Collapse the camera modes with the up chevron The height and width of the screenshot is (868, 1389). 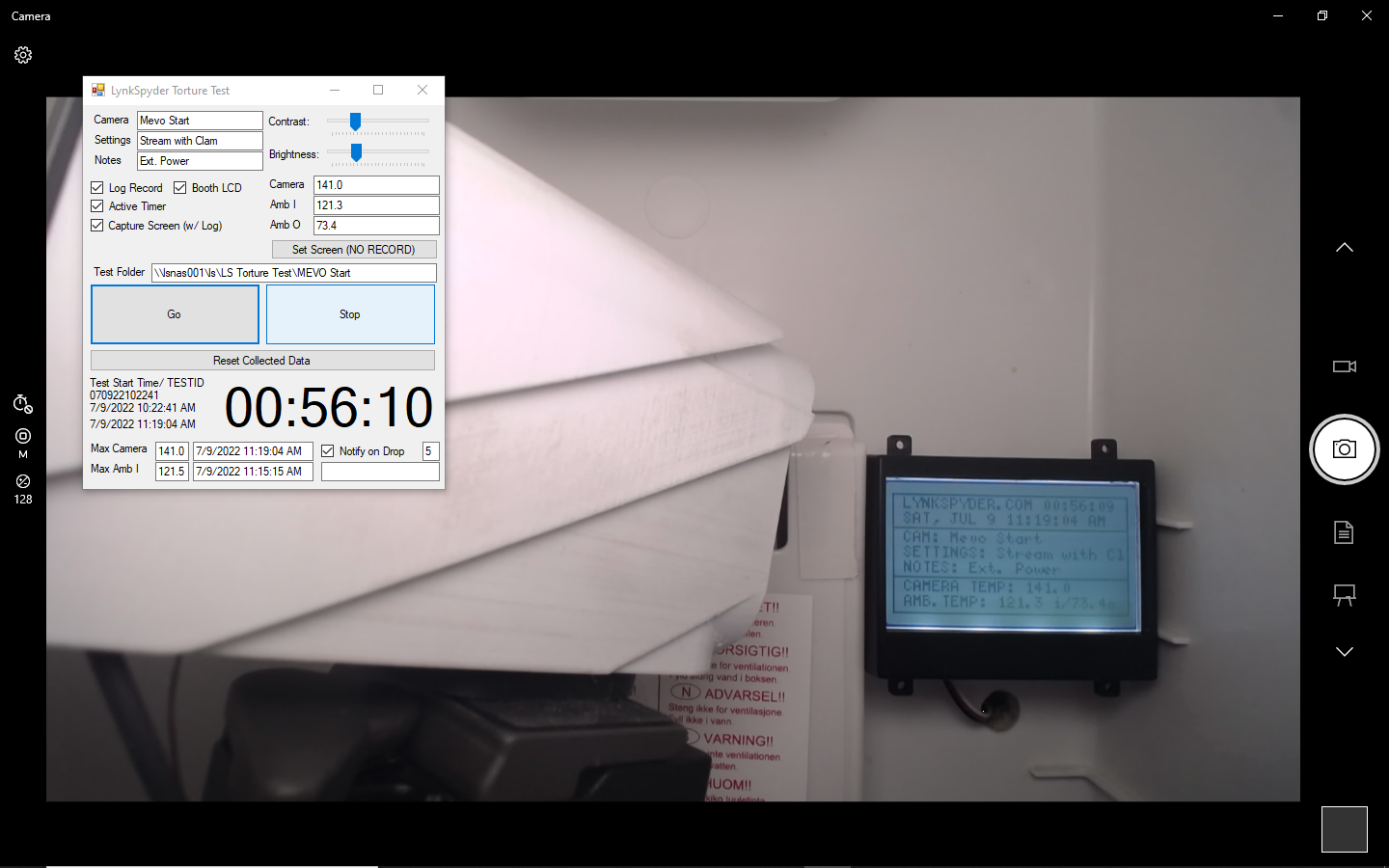[1344, 247]
